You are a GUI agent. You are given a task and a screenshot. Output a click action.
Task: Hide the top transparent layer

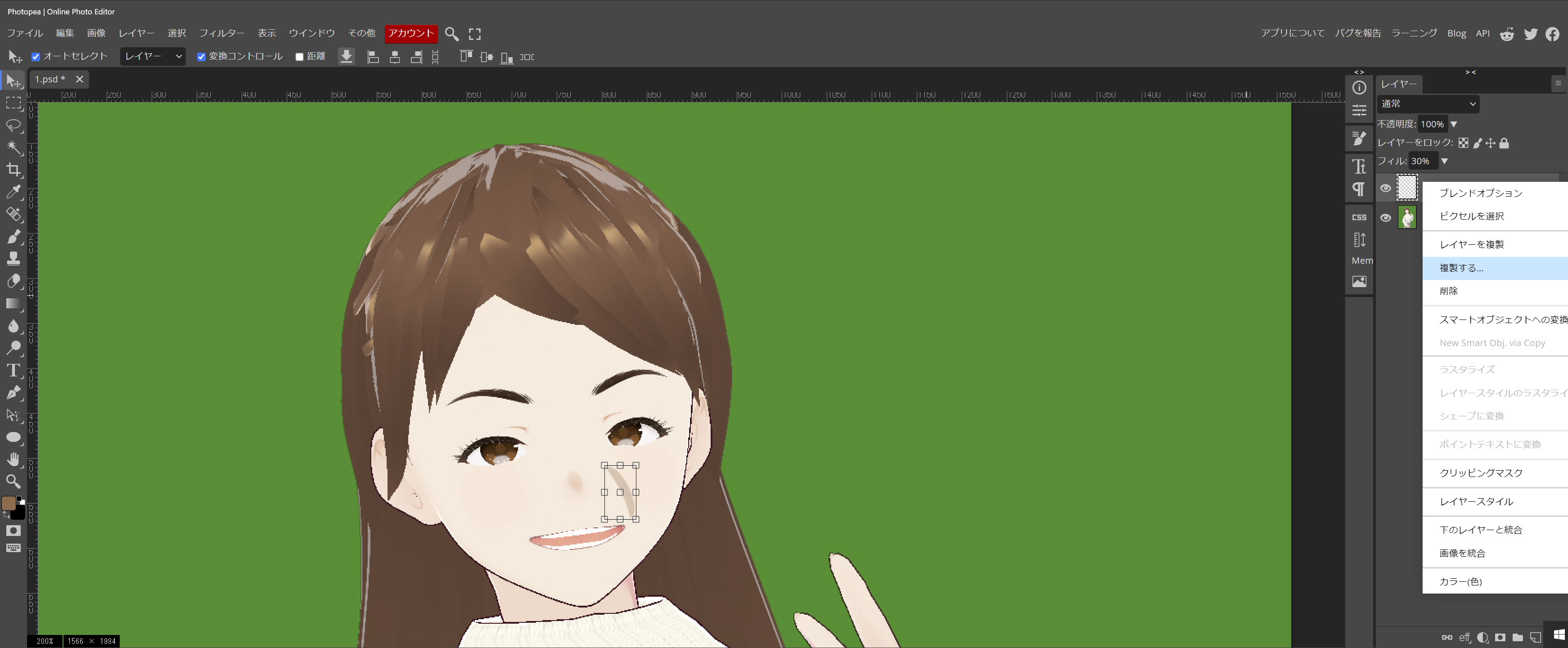pyautogui.click(x=1385, y=188)
